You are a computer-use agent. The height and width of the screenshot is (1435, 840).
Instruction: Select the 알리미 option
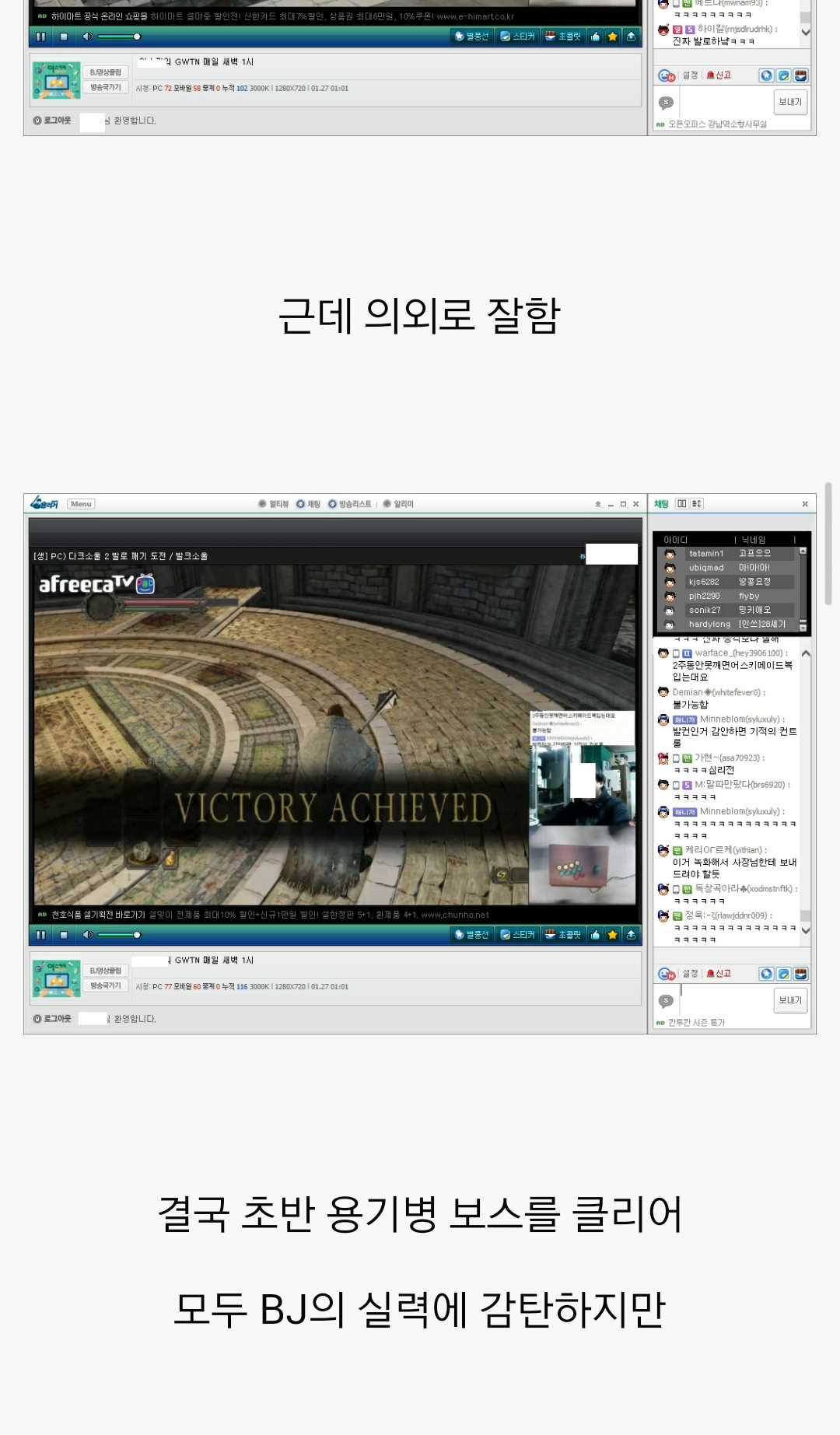(x=398, y=504)
